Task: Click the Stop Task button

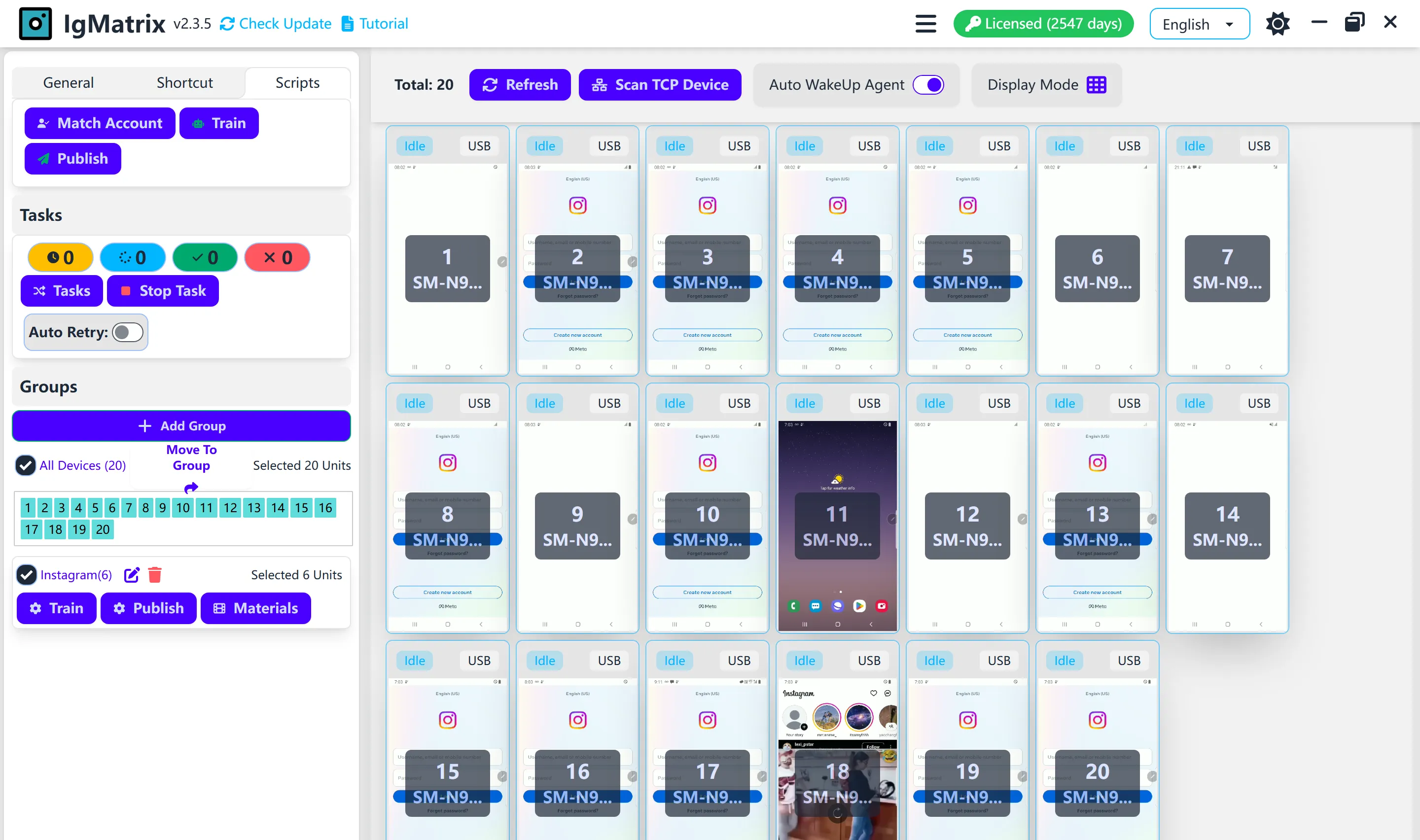Action: coord(162,290)
